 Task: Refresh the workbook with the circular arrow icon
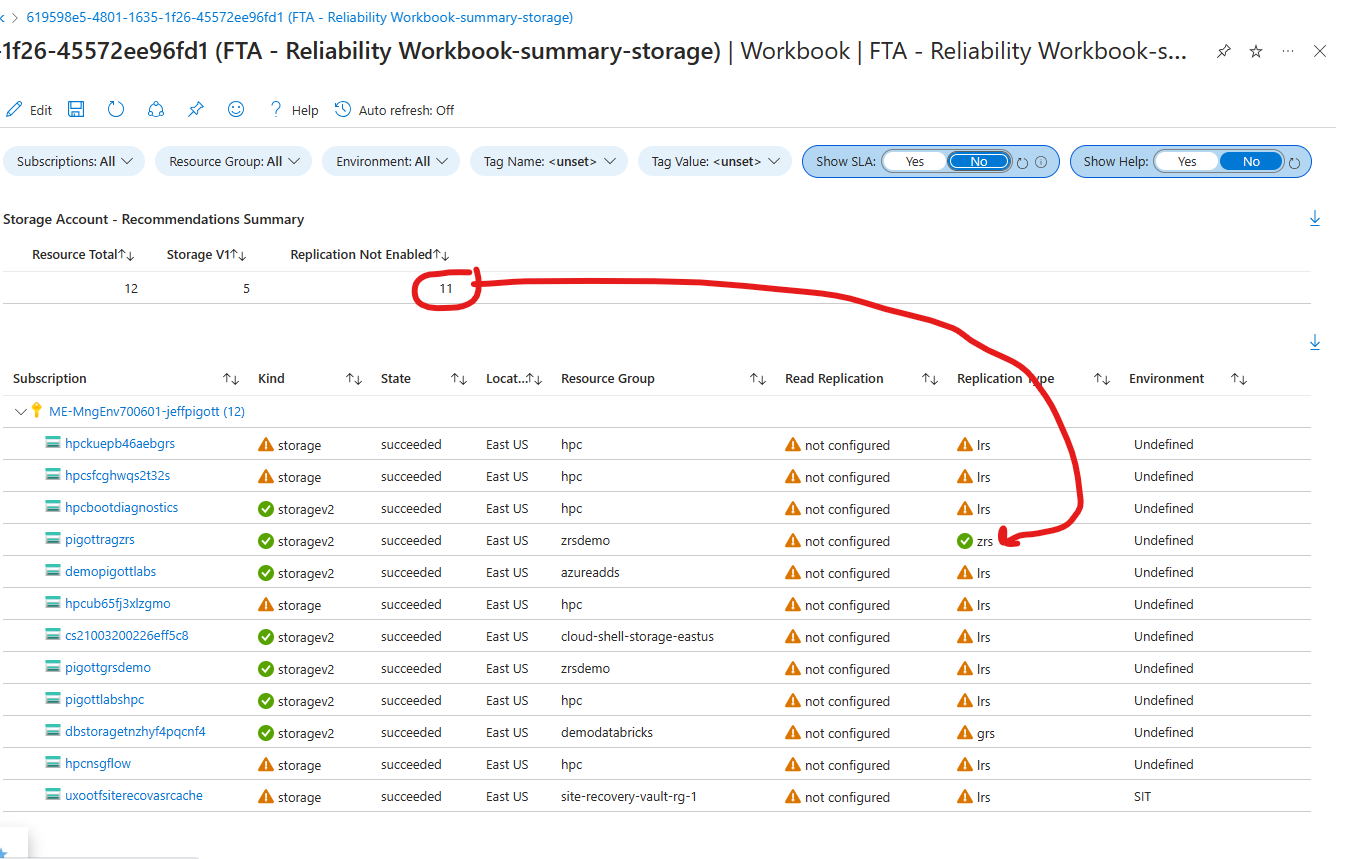coord(115,109)
